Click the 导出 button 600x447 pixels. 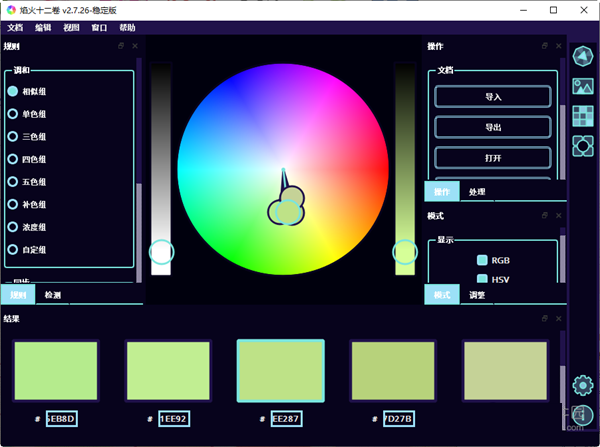tap(492, 127)
